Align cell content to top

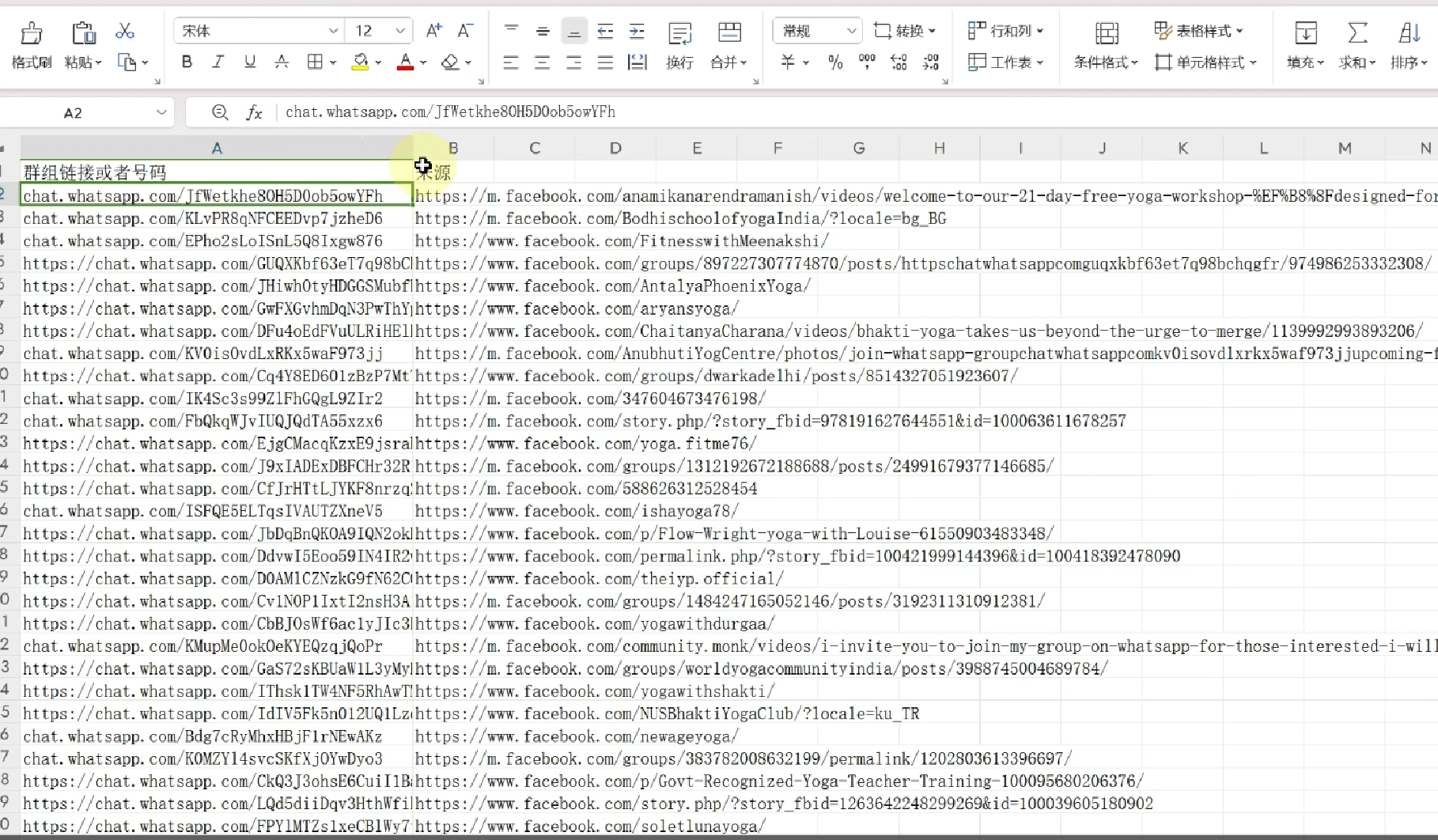[511, 31]
